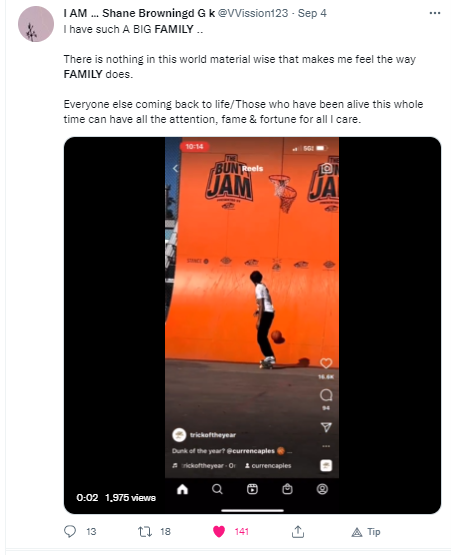Tap the reel's heart like icon
Screen dimensions: 451x555
[326, 363]
